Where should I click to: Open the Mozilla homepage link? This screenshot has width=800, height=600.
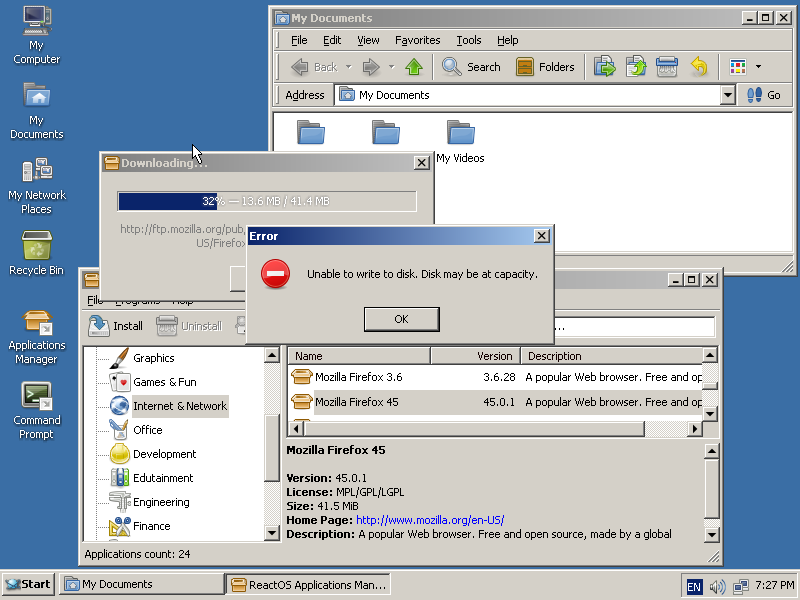coord(429,520)
